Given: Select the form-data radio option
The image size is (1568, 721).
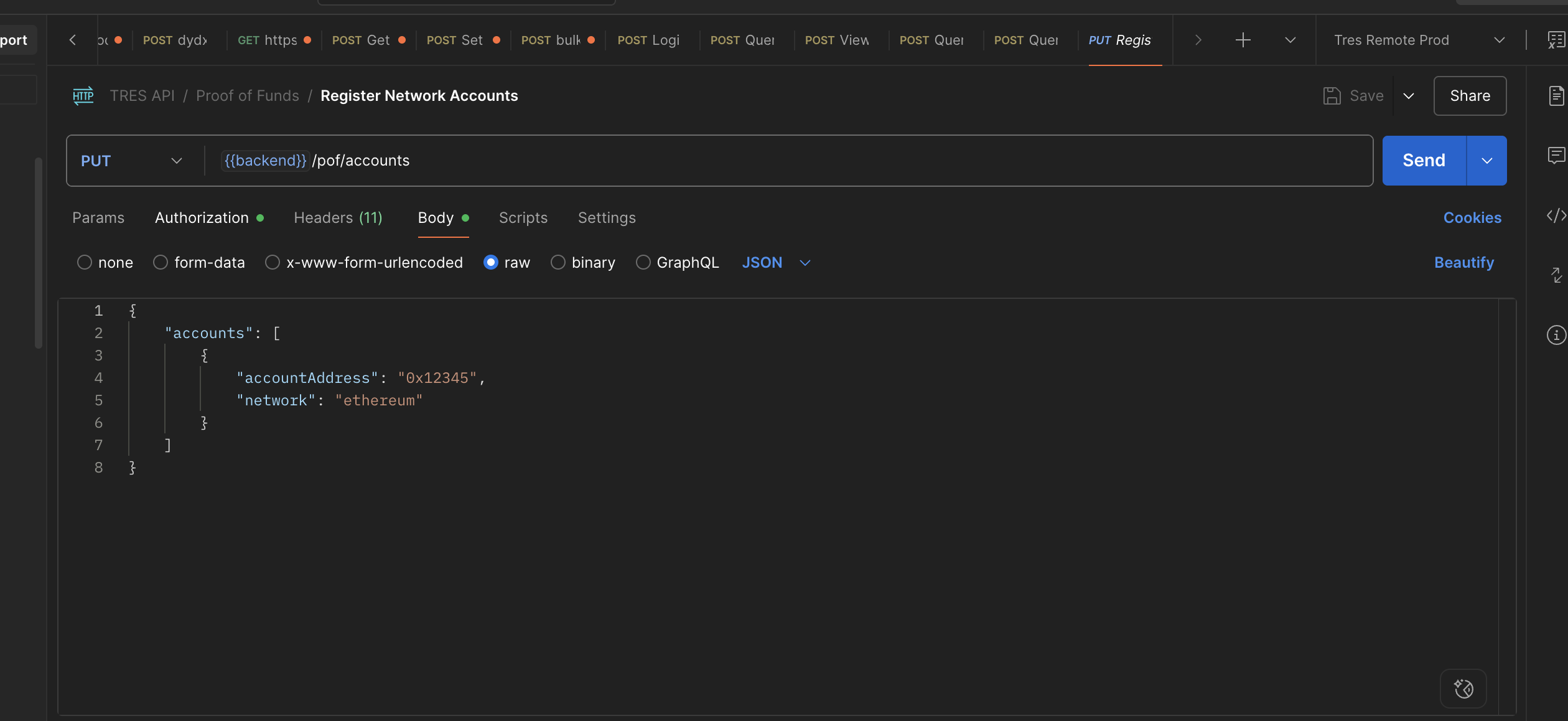Looking at the screenshot, I should coord(161,263).
